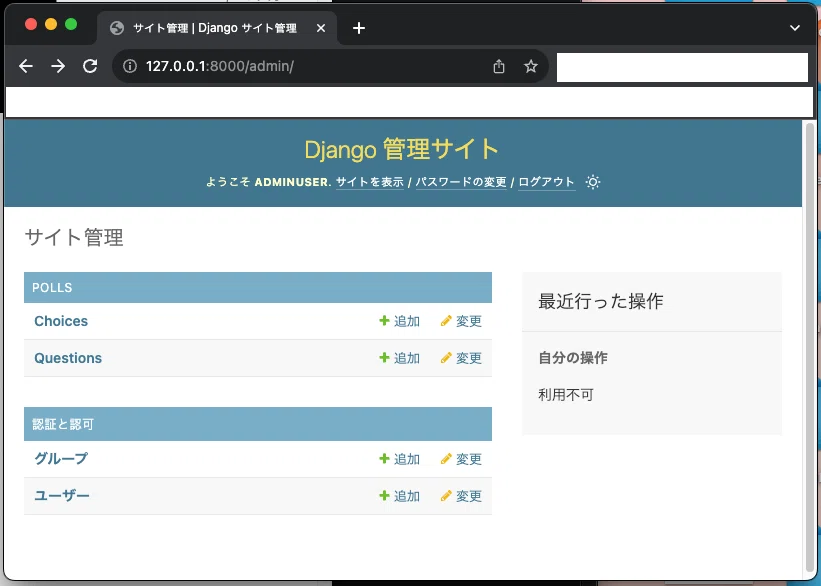The width and height of the screenshot is (821, 586).
Task: Open the Questions model list
Action: (x=68, y=358)
